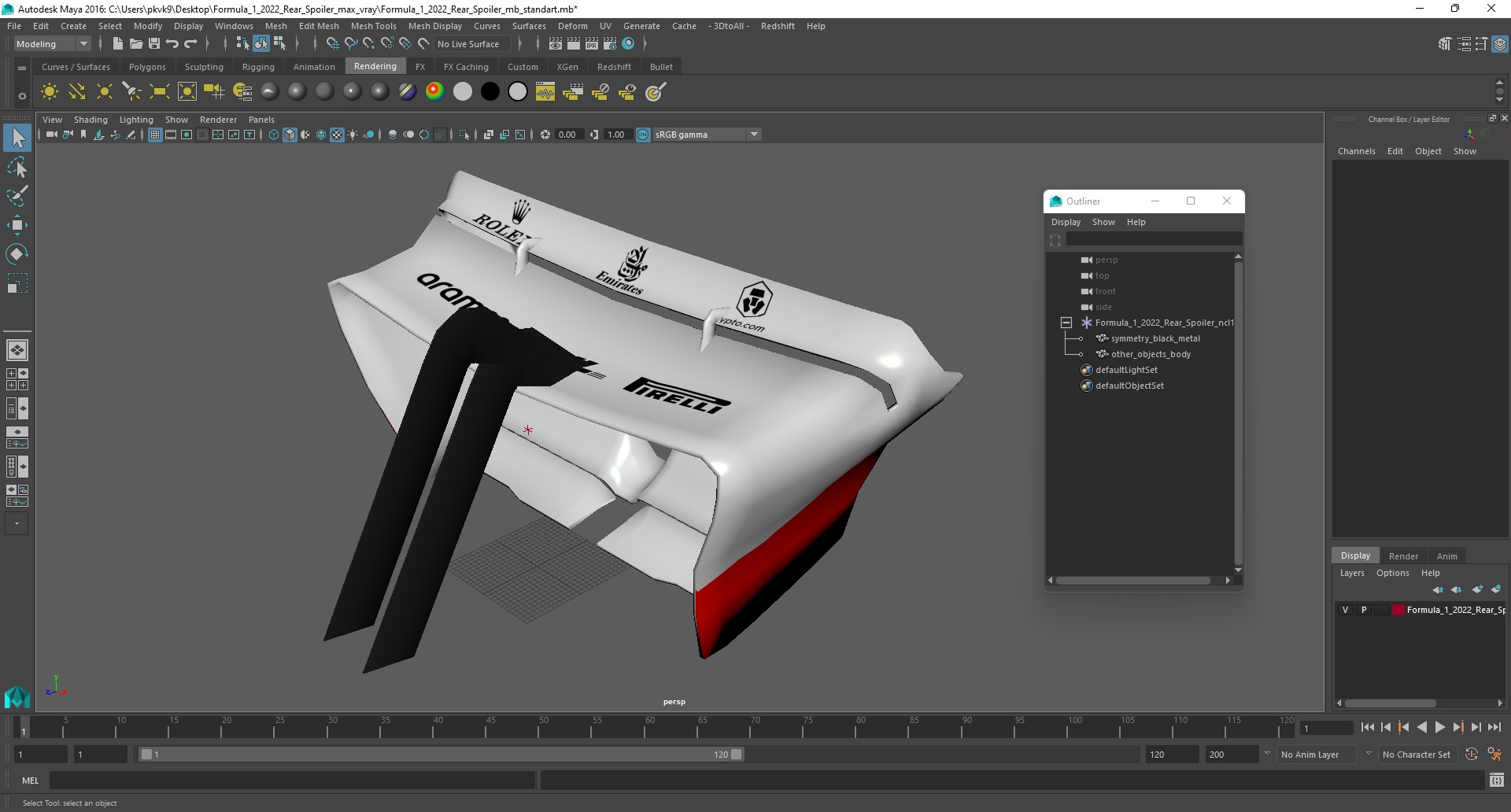Click the New Scene icon
1511x812 pixels.
click(117, 44)
